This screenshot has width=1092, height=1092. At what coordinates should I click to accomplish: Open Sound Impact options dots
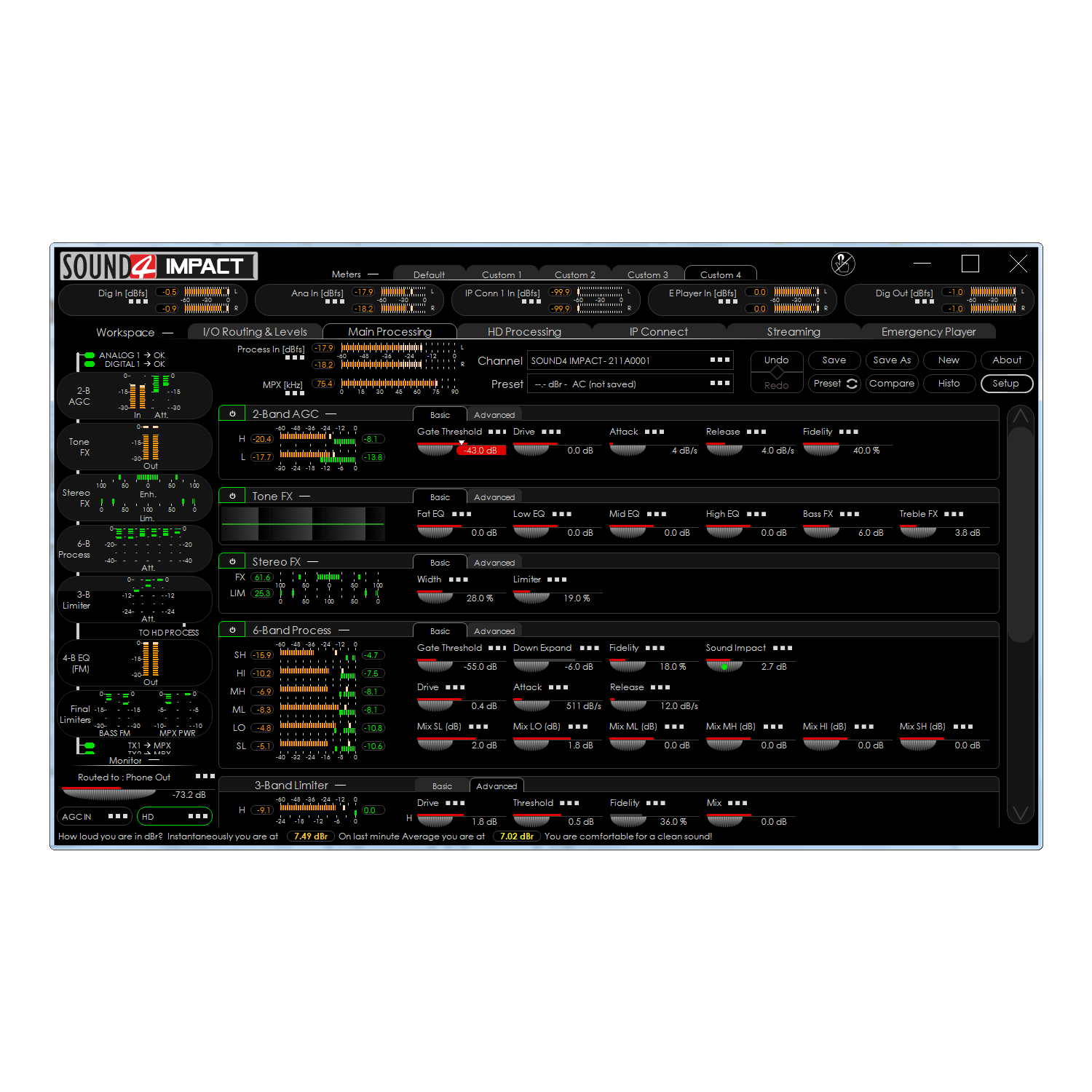(x=783, y=648)
